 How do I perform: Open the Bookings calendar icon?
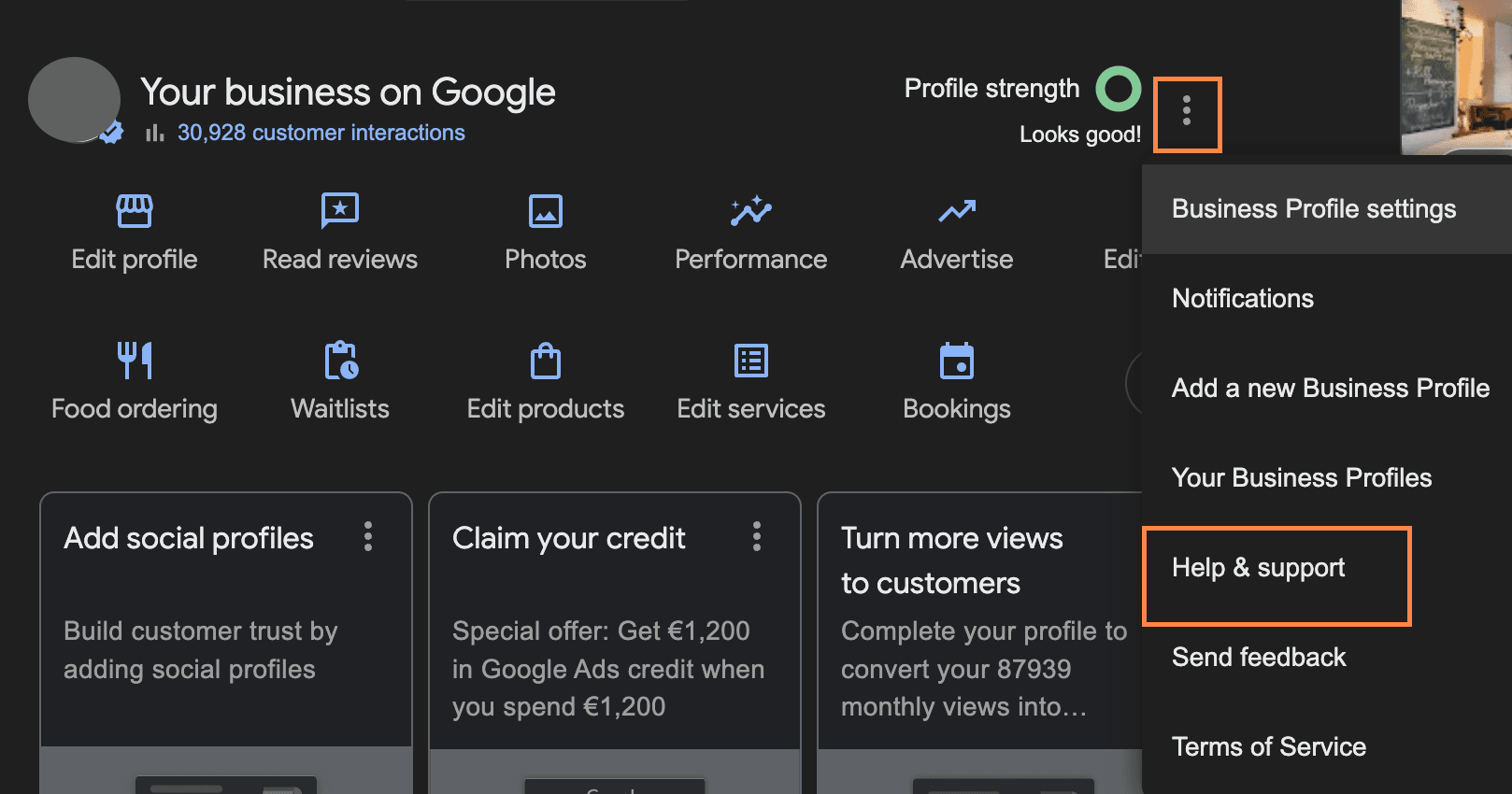coord(957,361)
